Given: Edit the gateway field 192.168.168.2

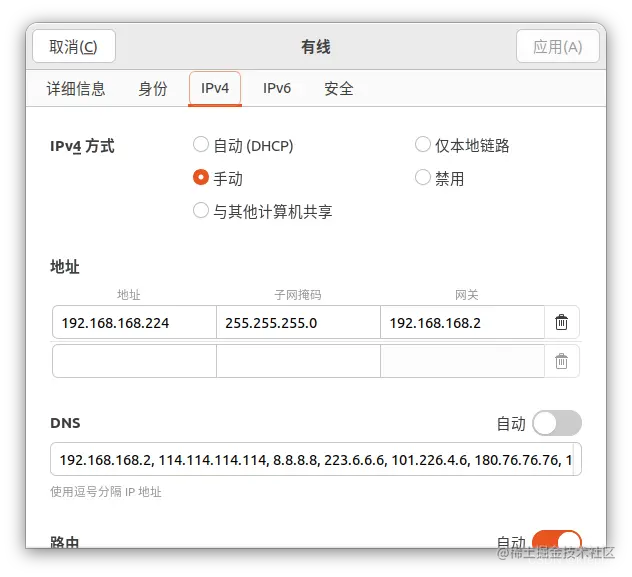Looking at the screenshot, I should click(462, 322).
